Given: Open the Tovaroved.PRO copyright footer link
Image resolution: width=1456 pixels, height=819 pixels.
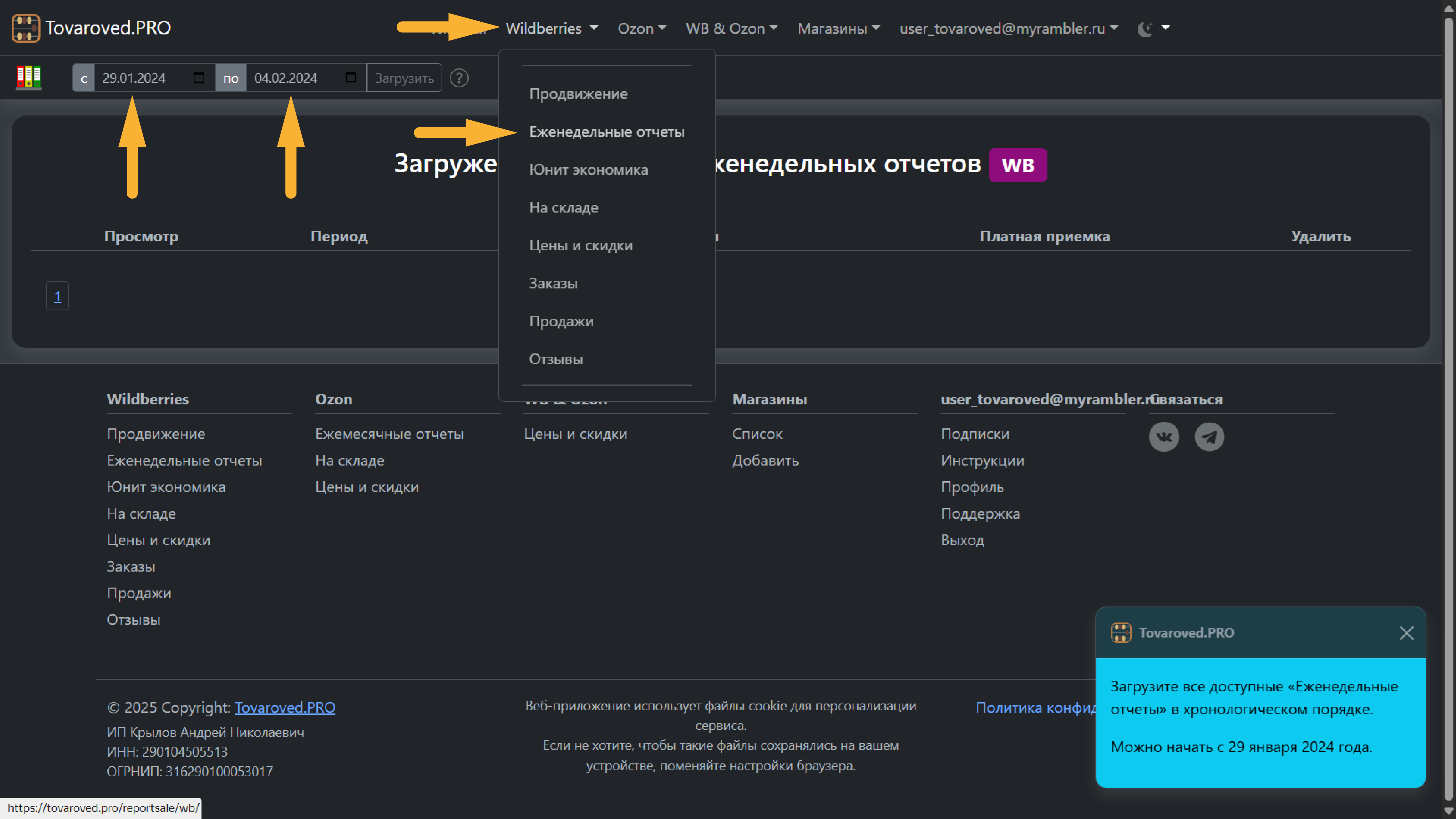Looking at the screenshot, I should point(285,707).
